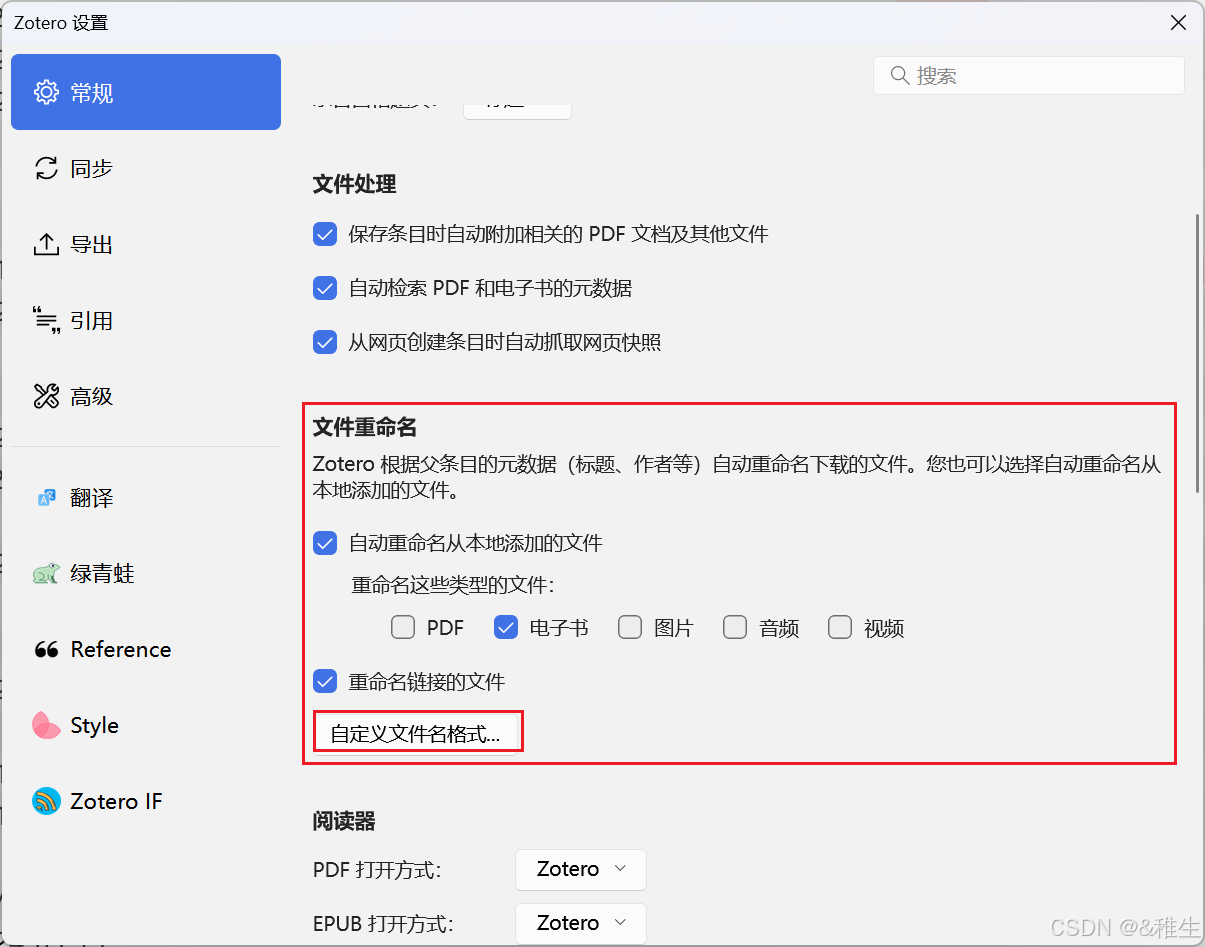Click the gear icon beside 常规
Viewport: 1205px width, 947px height.
point(46,93)
